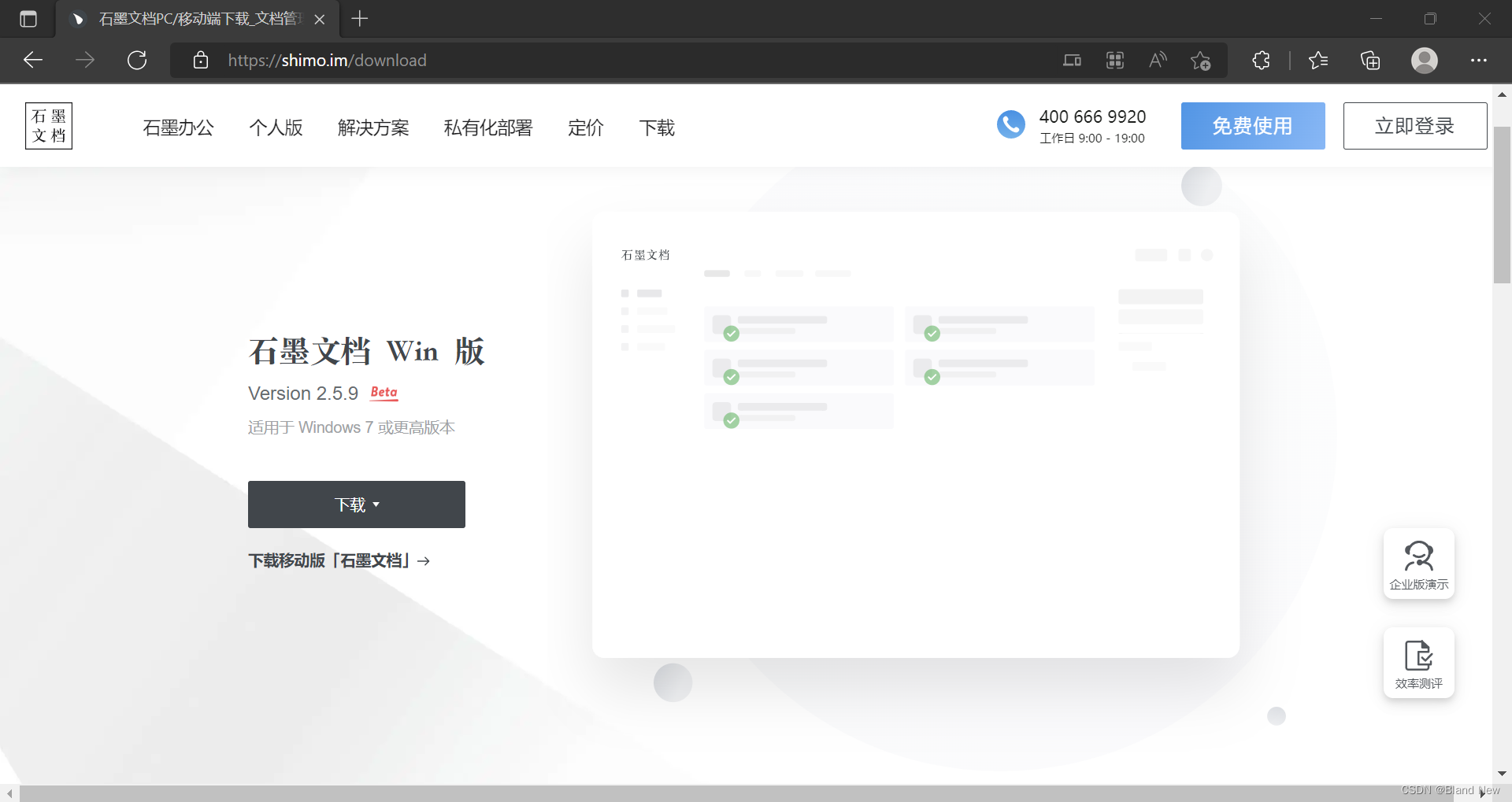Screen dimensions: 1512x802
Task: Click 适用于 Windows 7 或更高版本 text
Action: click(x=351, y=427)
